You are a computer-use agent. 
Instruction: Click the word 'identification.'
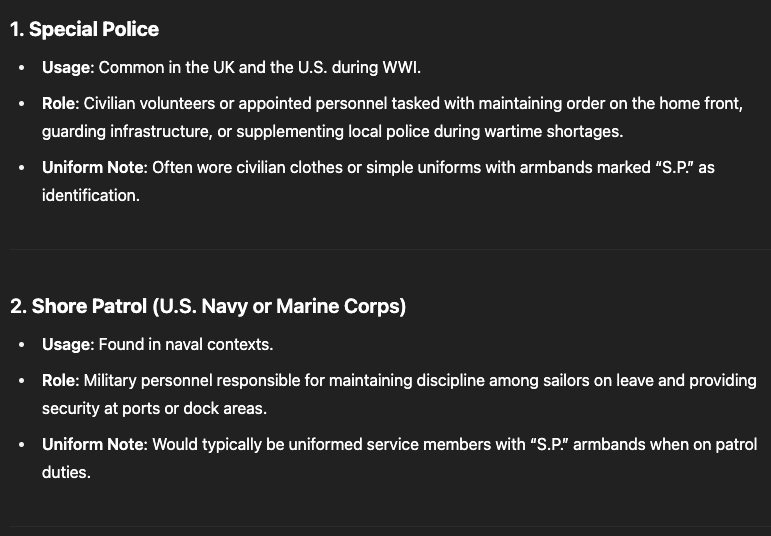[x=91, y=195]
